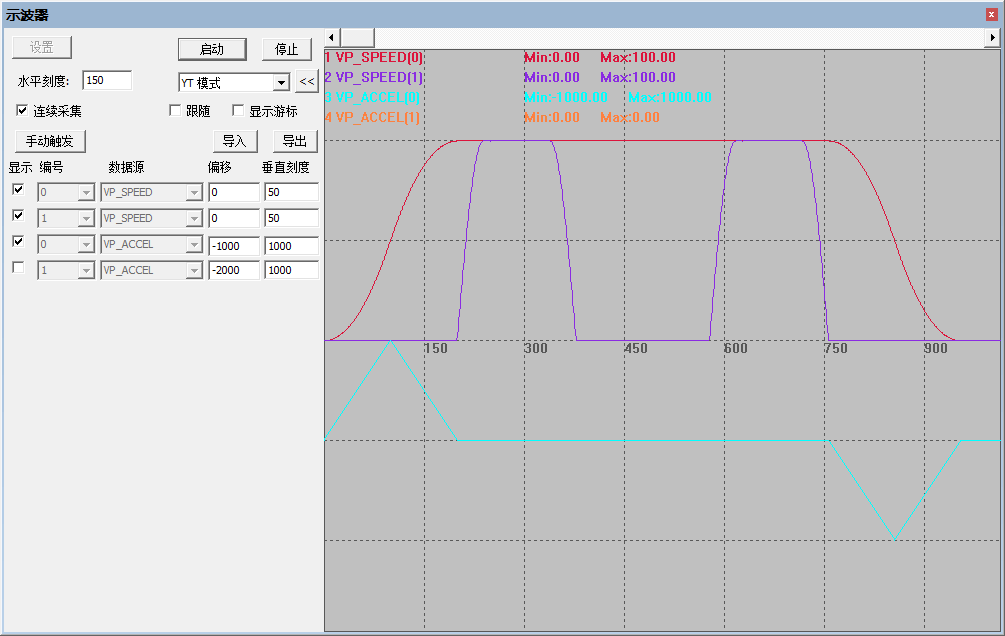The height and width of the screenshot is (636, 1005).
Task: Collapse the side panel with << button
Action: tap(307, 81)
